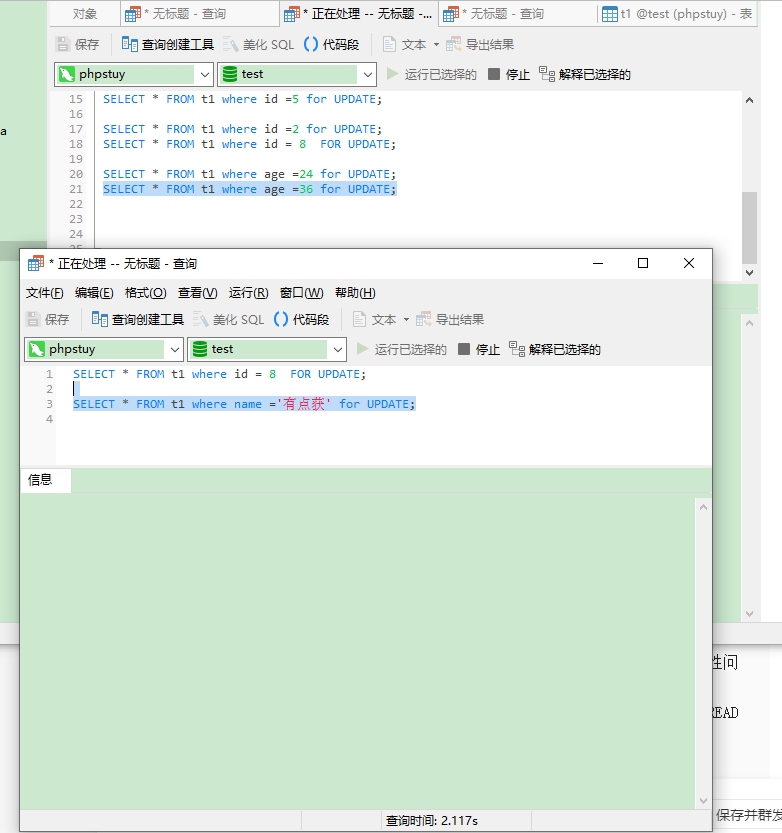782x833 pixels.
Task: Open Query Builder tool in background window
Action: 167,44
